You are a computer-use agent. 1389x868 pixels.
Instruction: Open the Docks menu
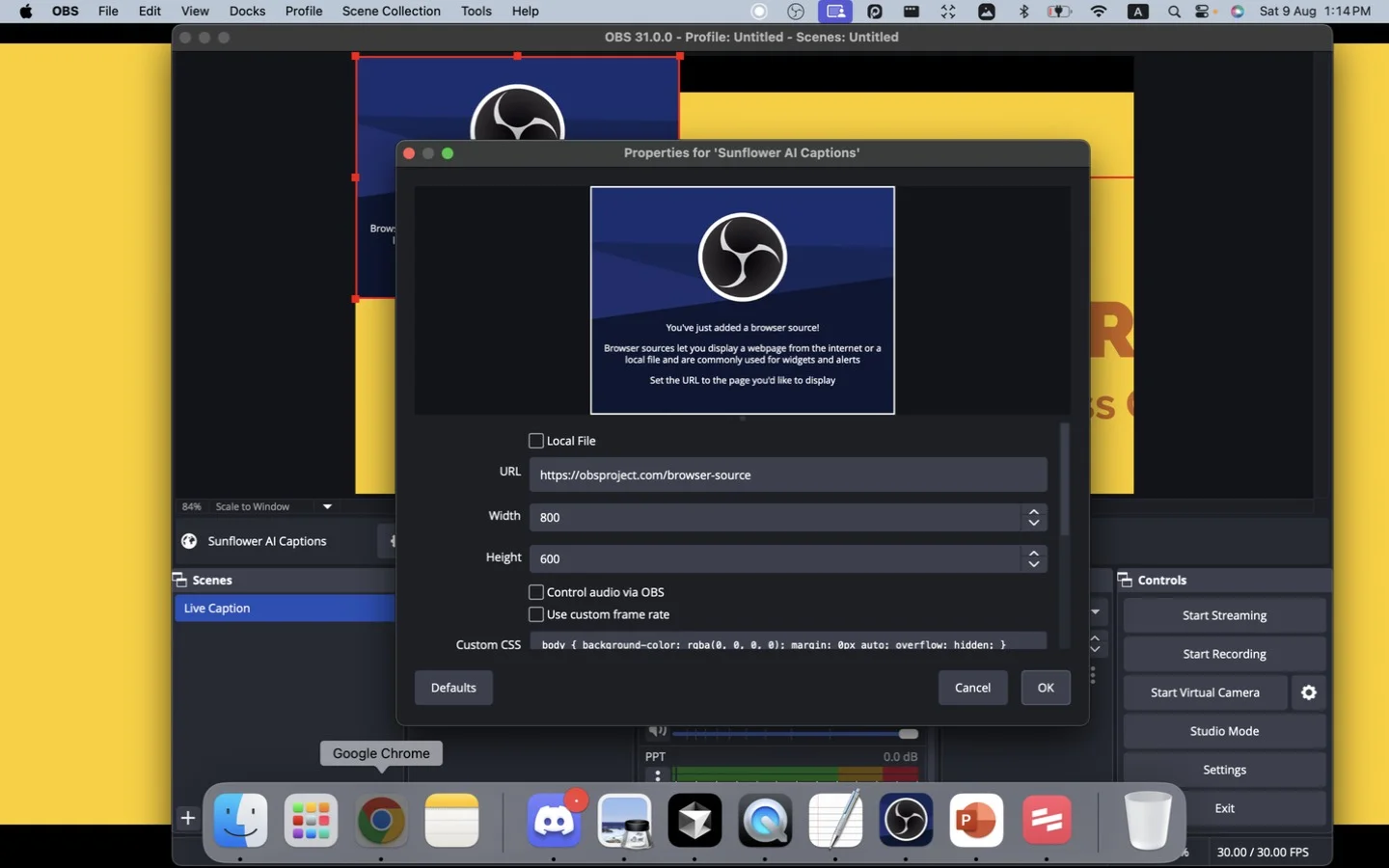(x=247, y=12)
